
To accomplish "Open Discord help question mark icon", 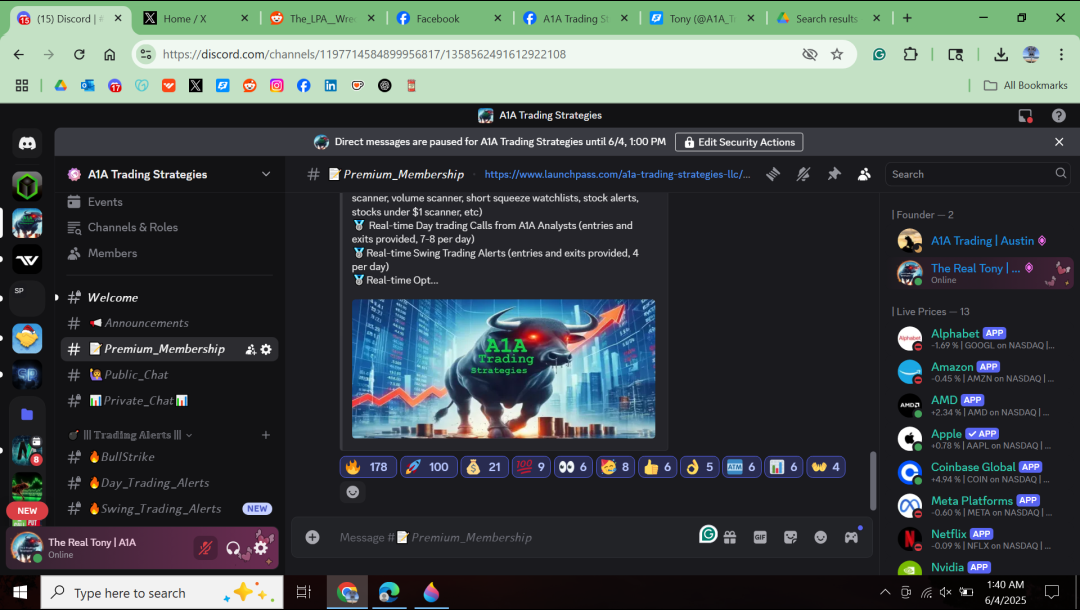I will pyautogui.click(x=1059, y=116).
